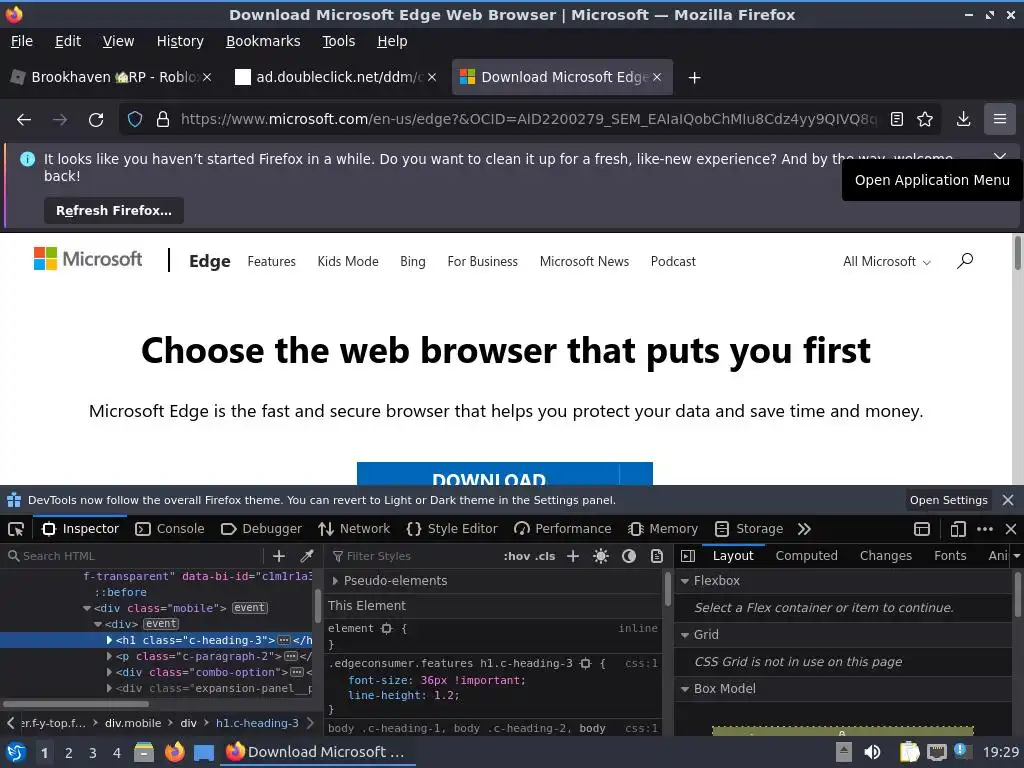The height and width of the screenshot is (768, 1024).
Task: Expand the p c-paragraph-2 node
Action: click(109, 656)
